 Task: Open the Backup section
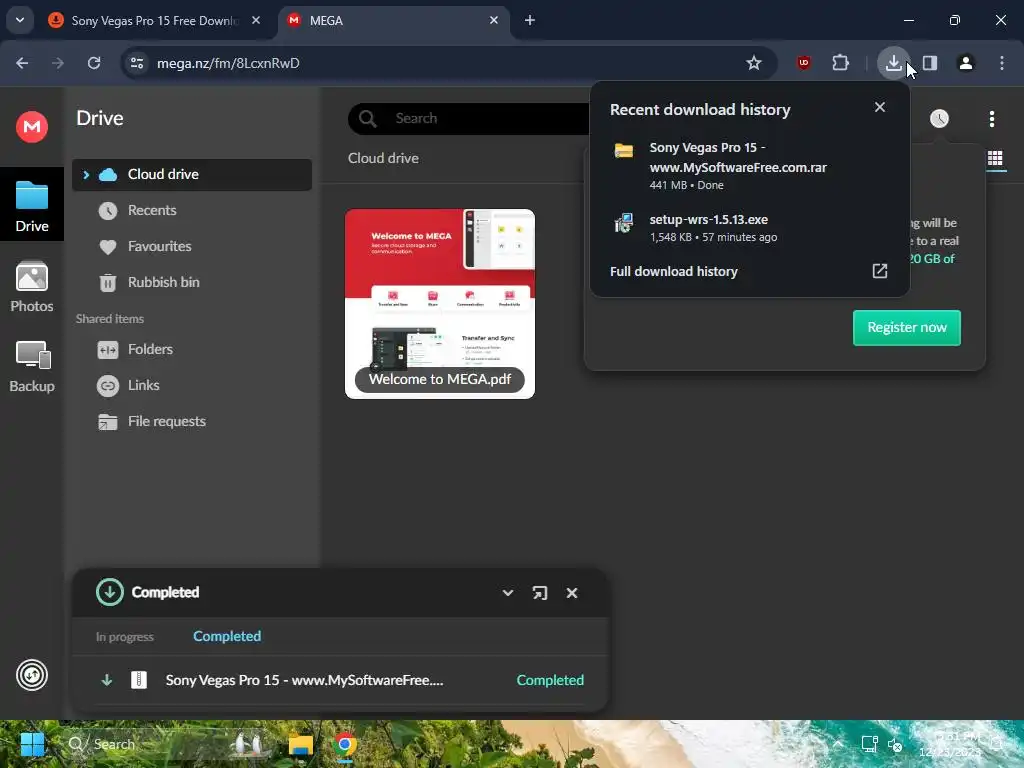pos(32,366)
